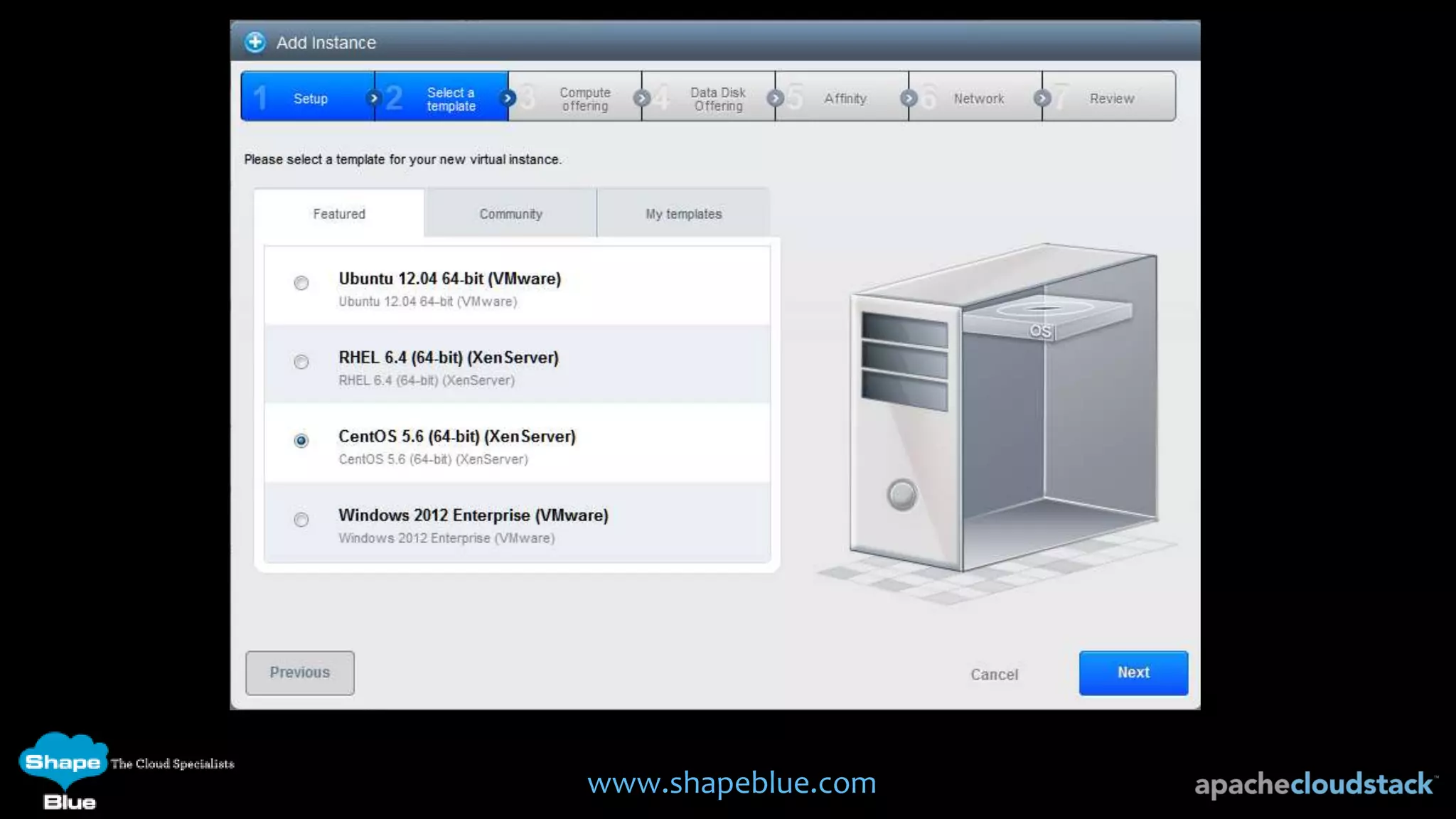Viewport: 1456px width, 819px height.
Task: Click the grey CentOS 5.6 description subtitle
Action: tap(433, 459)
